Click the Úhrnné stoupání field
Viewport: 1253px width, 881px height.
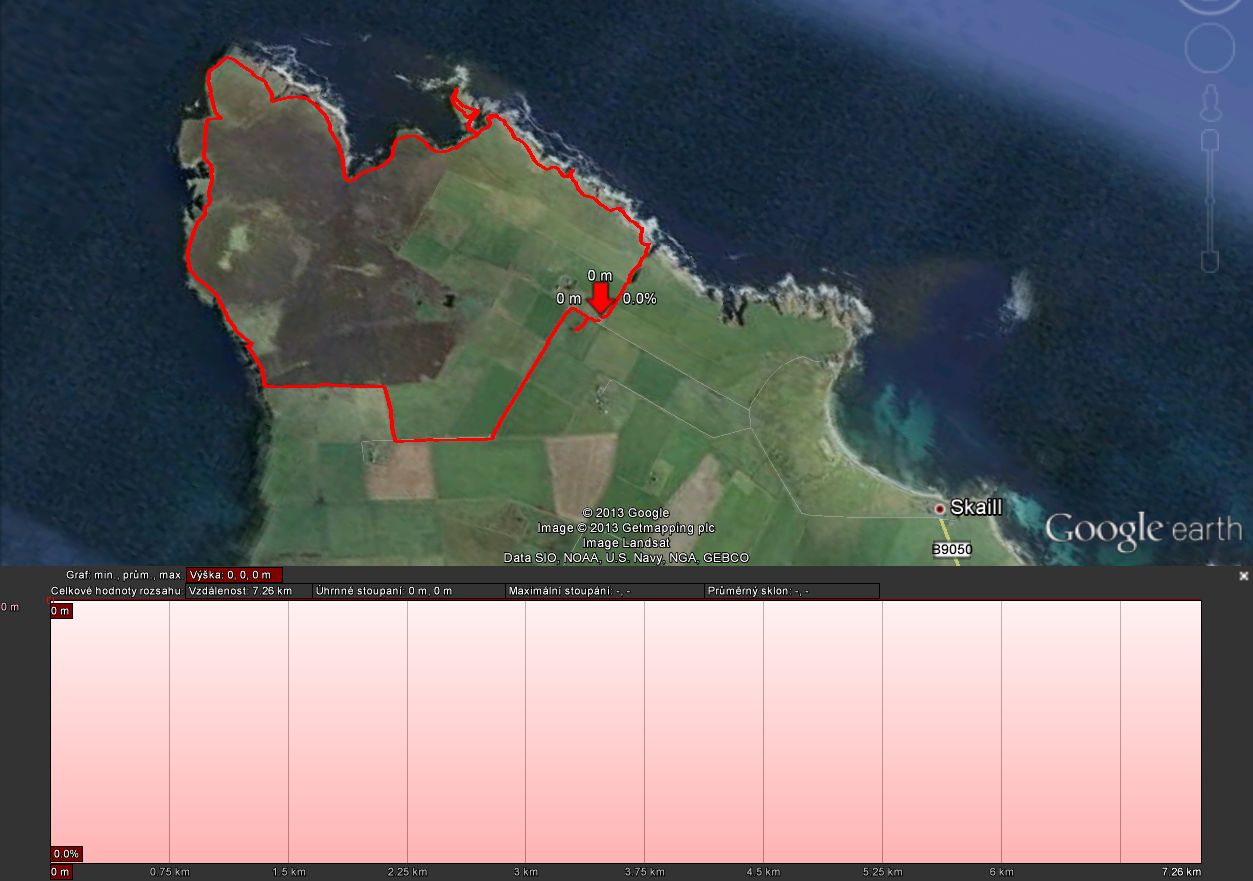(x=408, y=591)
